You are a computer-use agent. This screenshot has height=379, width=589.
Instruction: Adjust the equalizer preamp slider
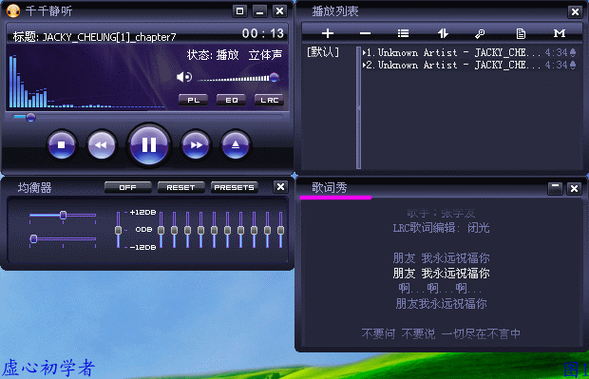(x=118, y=230)
